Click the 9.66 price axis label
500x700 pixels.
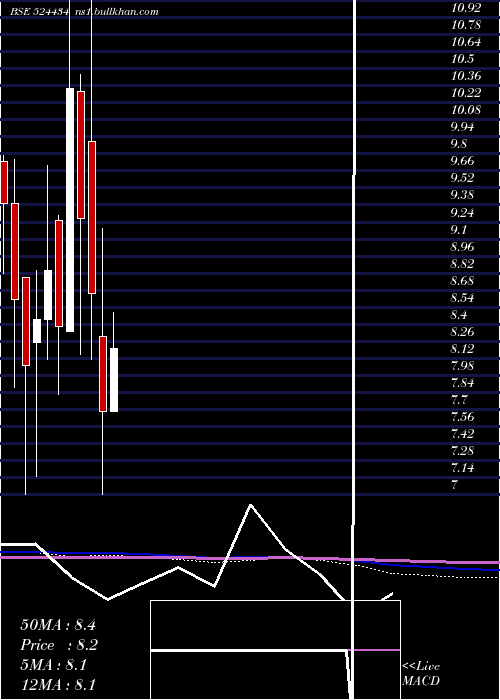[462, 161]
